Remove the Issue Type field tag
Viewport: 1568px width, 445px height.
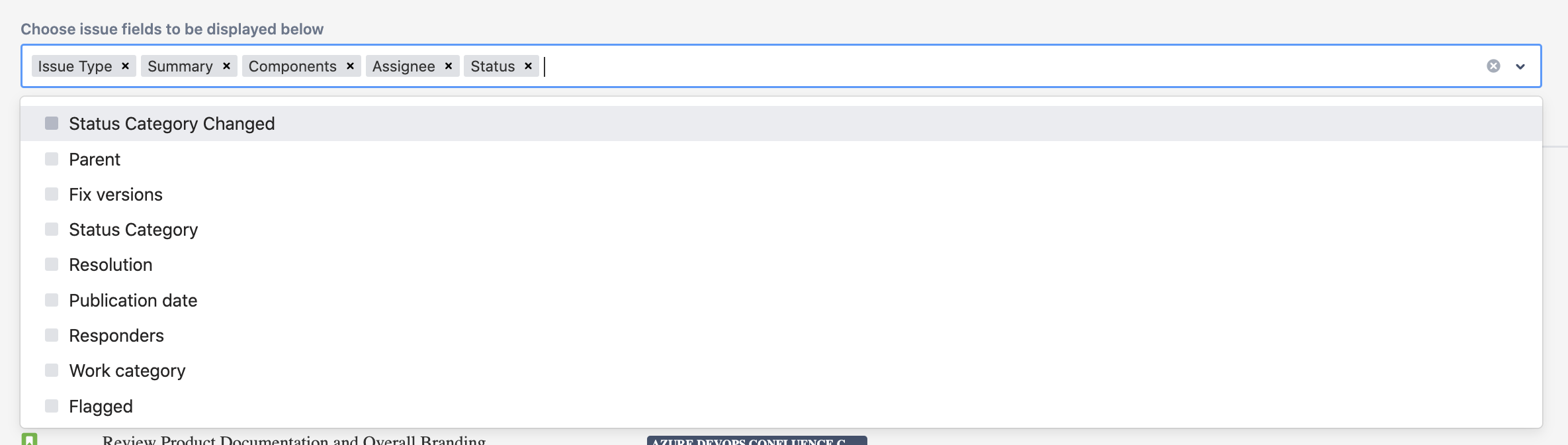(125, 66)
